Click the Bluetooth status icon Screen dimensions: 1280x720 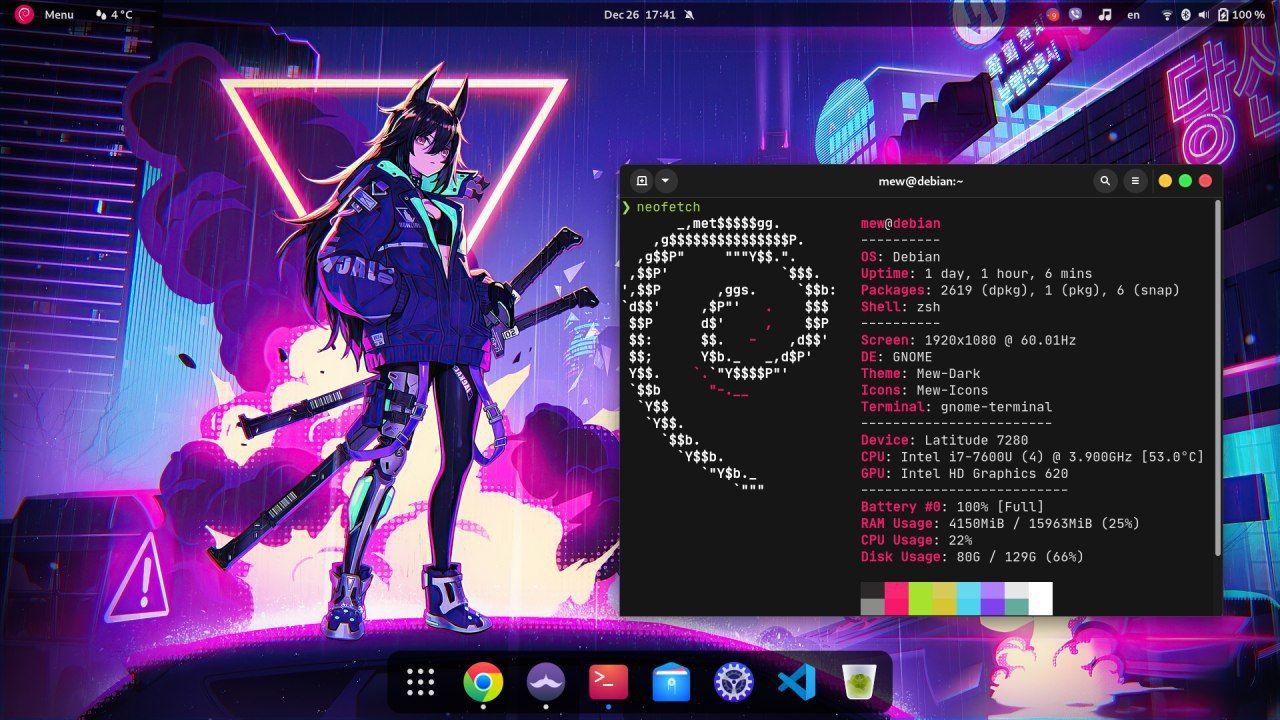coord(1186,15)
